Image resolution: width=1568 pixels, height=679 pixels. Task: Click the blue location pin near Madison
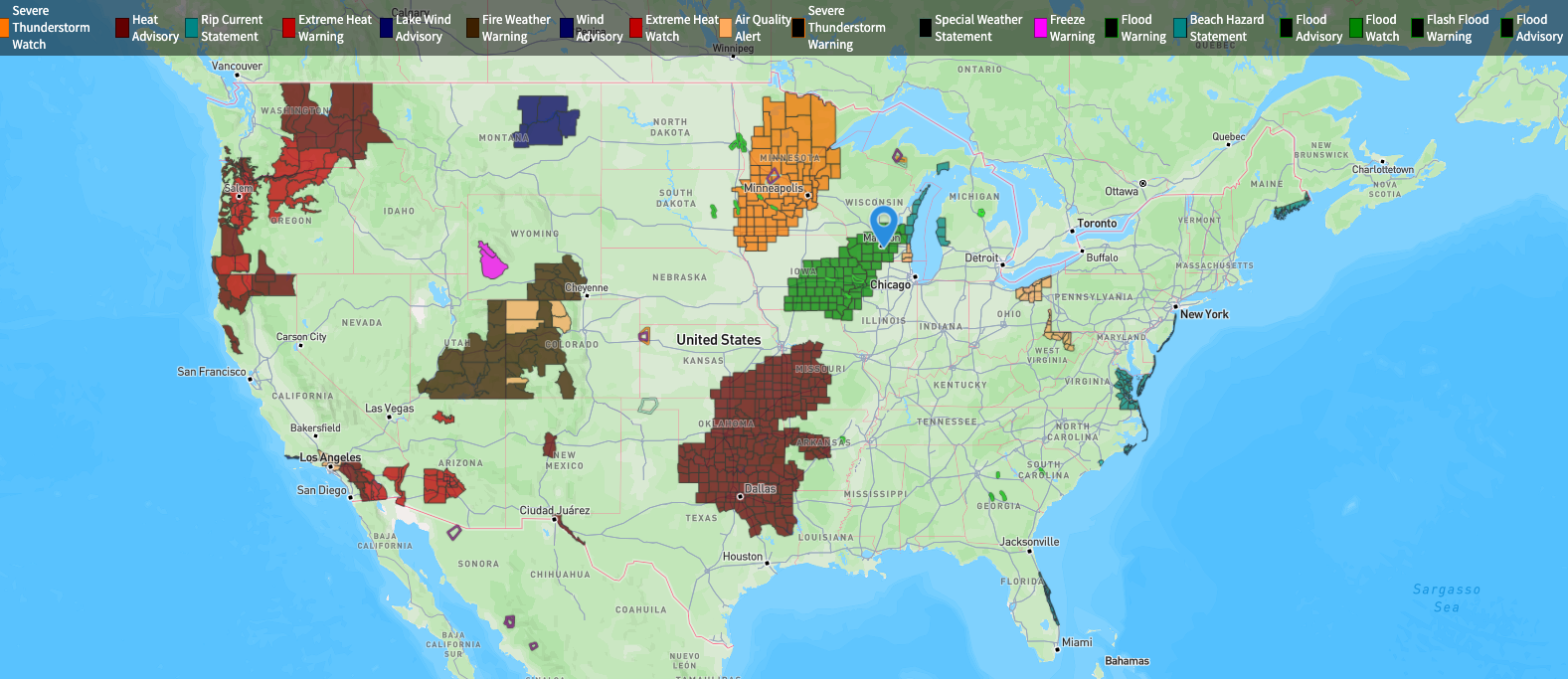[883, 225]
